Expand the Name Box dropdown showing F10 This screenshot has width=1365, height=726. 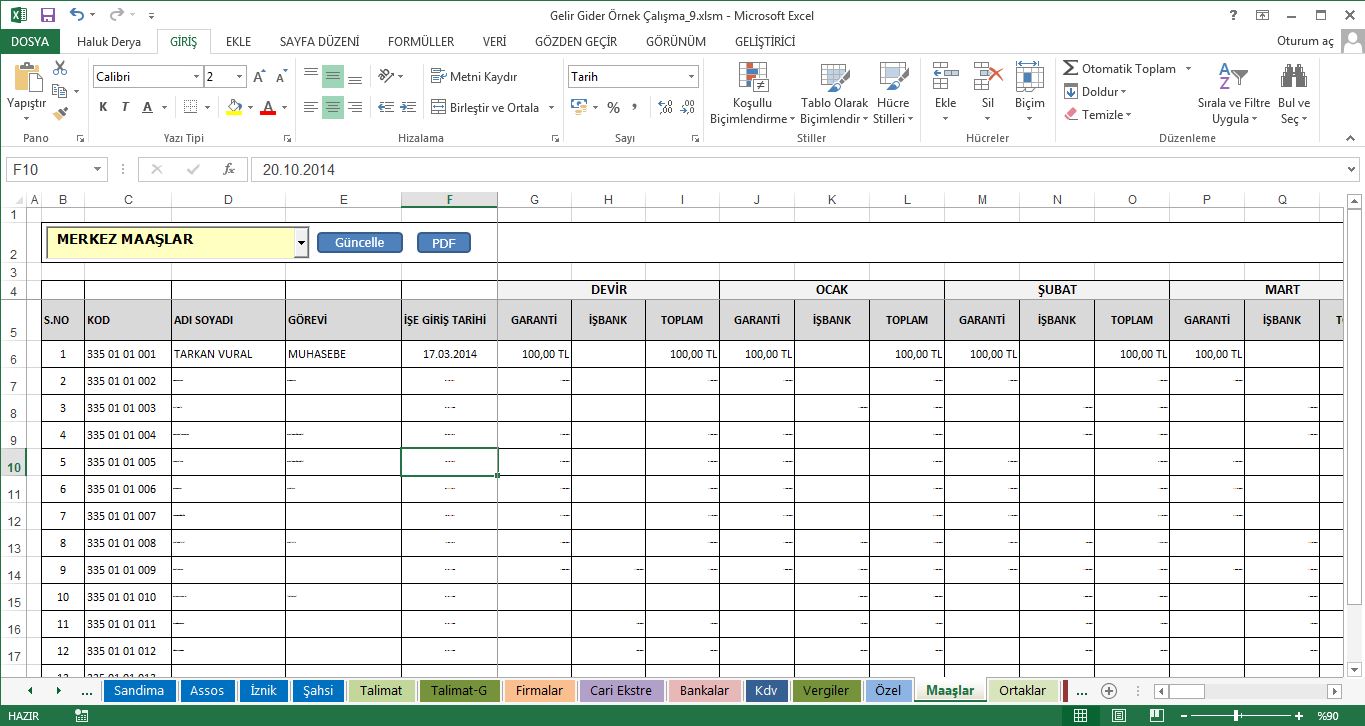tap(97, 170)
